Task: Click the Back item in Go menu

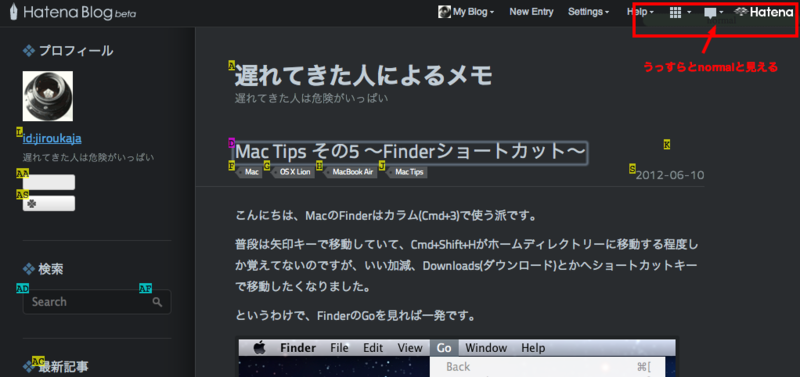Action: pos(458,367)
